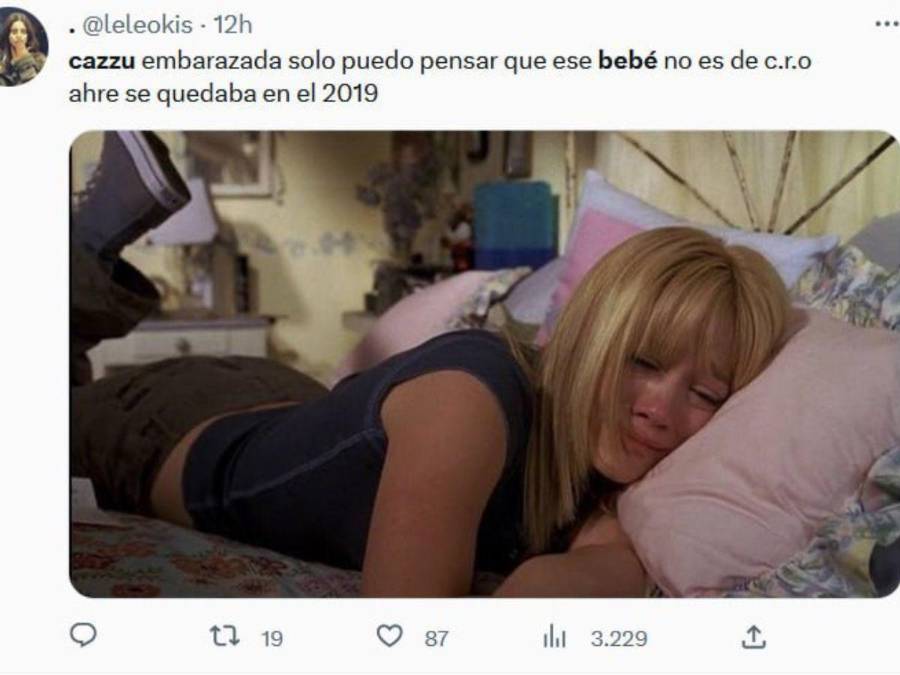Retweet this post using the arrows icon

(224, 637)
